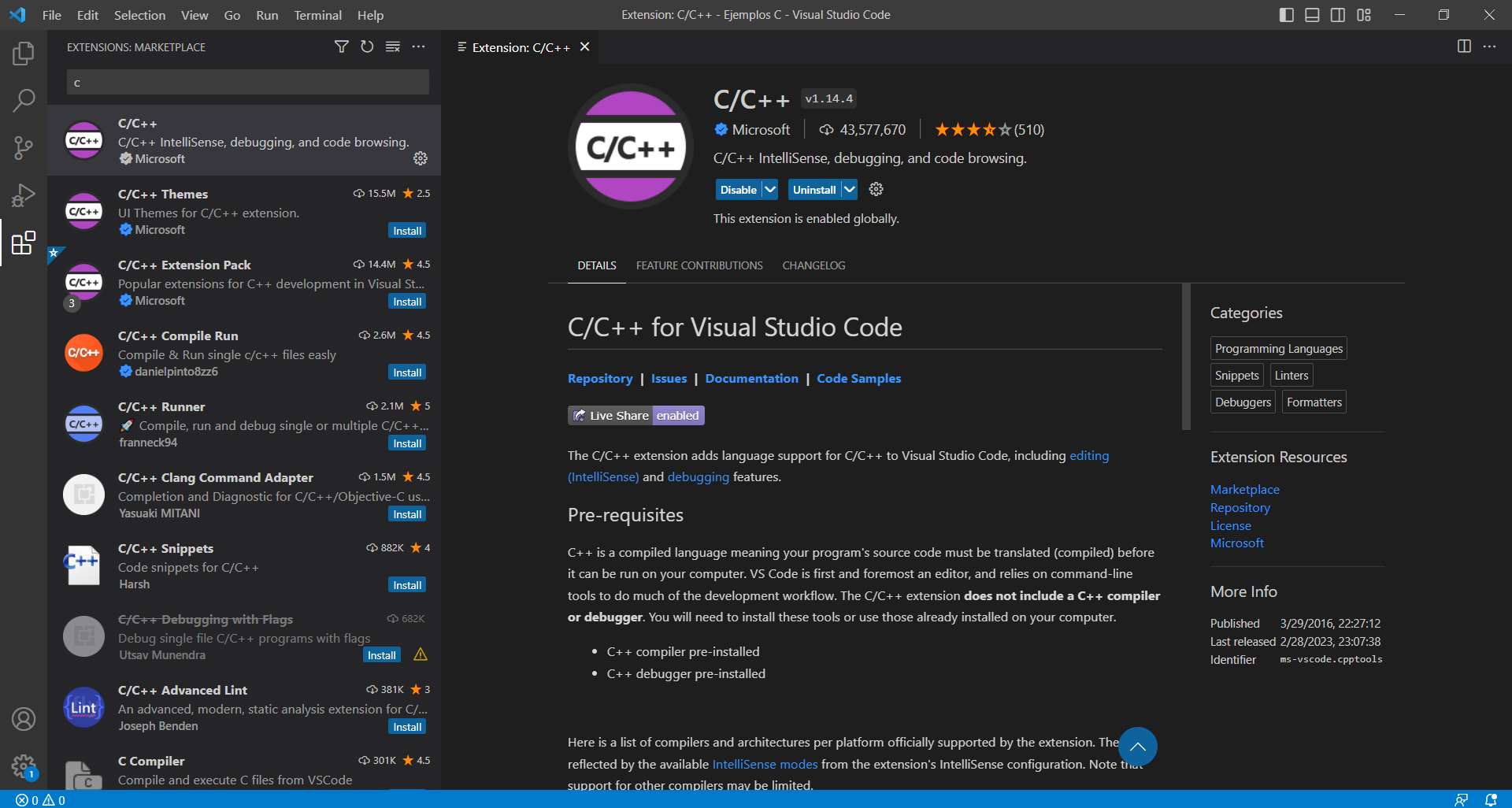Screen dimensions: 1512x808
Task: Open the Accounts icon near bottom left
Action: 24,719
